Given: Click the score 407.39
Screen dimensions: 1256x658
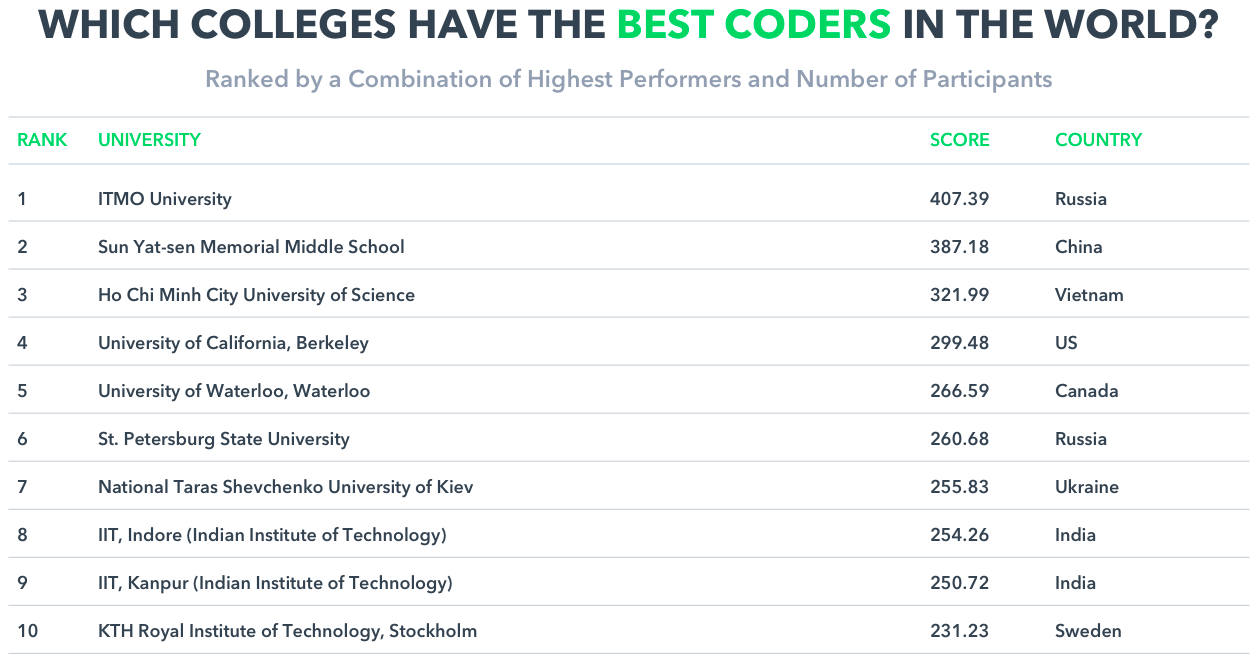Looking at the screenshot, I should pos(959,199).
